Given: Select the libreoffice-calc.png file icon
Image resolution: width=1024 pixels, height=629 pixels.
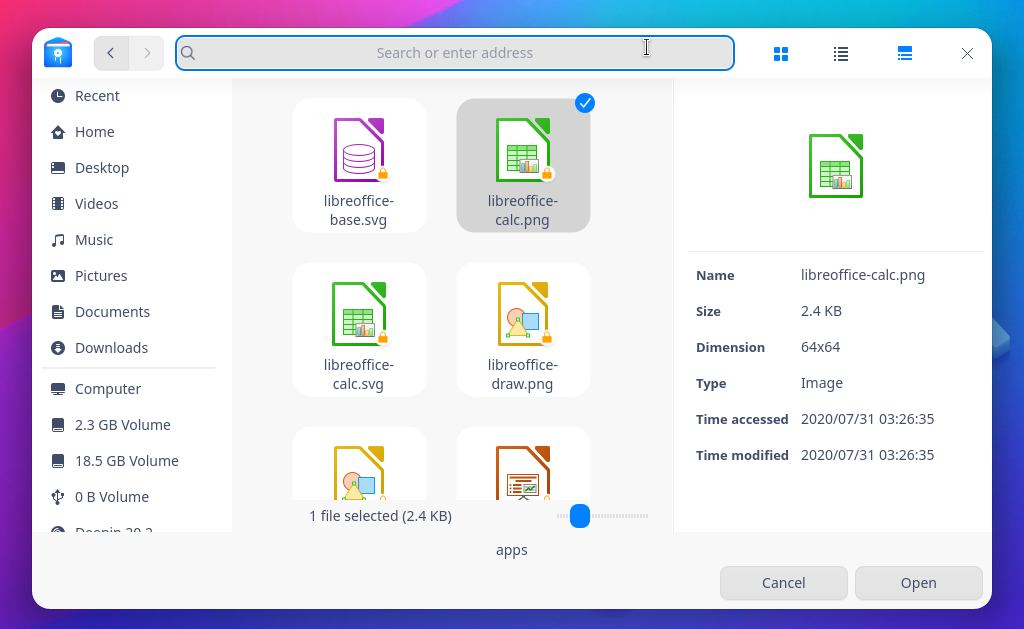Looking at the screenshot, I should [524, 150].
